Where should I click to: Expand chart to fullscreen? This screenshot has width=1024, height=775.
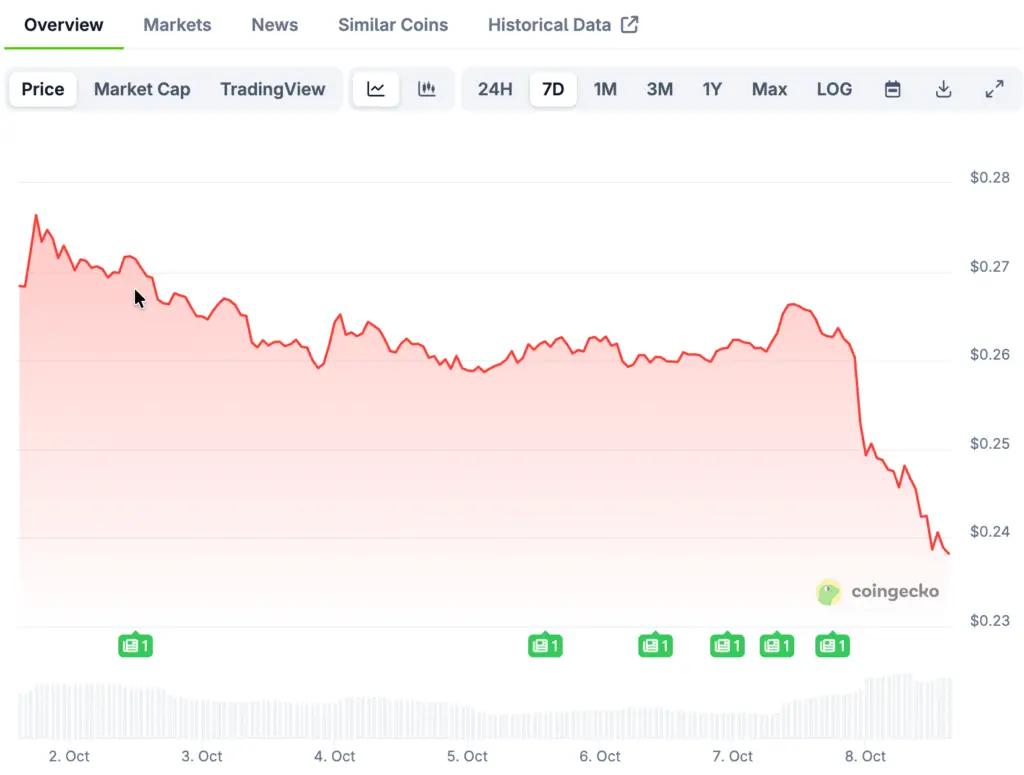[994, 89]
